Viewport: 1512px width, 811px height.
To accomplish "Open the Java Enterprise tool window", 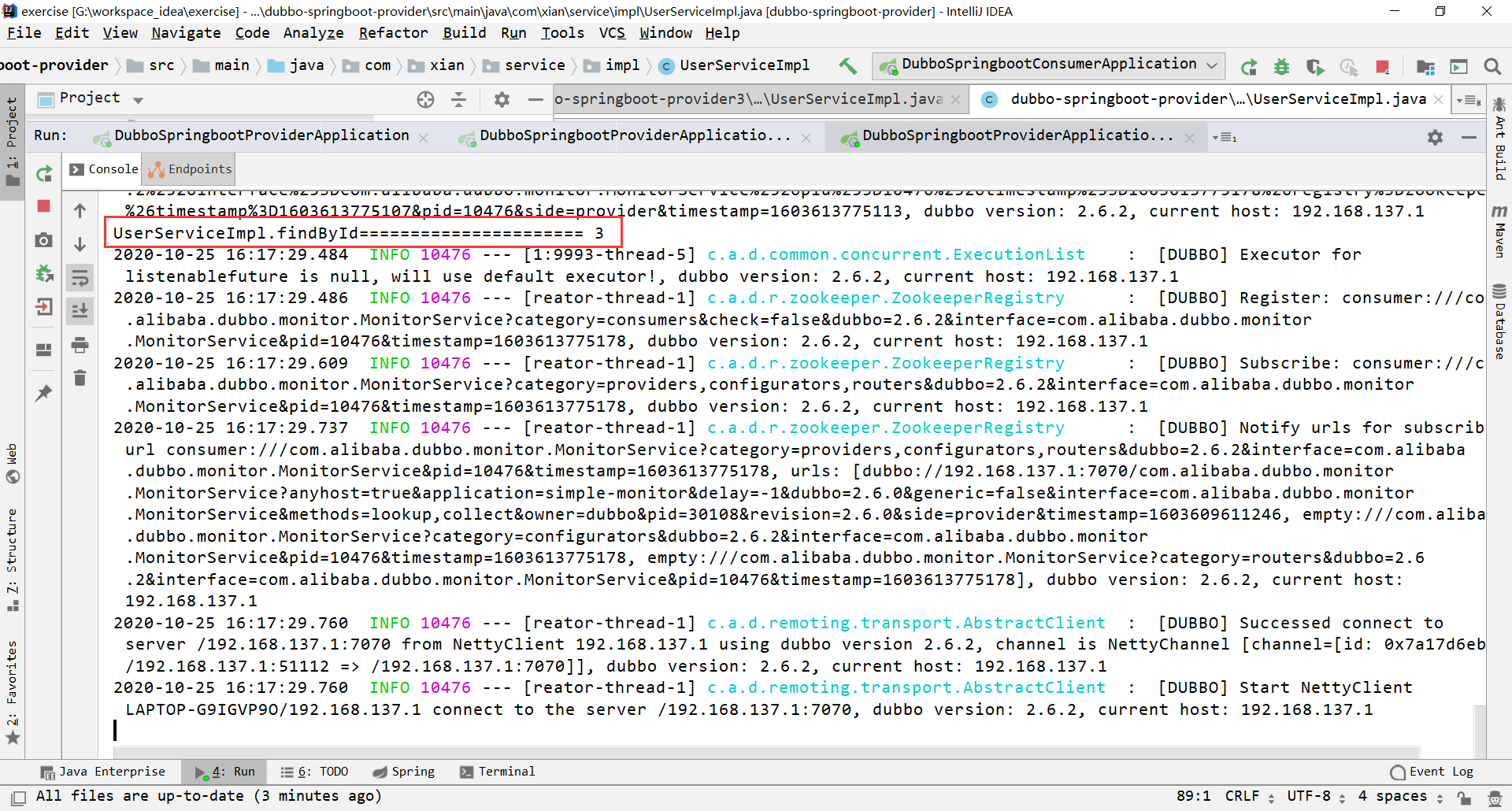I will [102, 772].
